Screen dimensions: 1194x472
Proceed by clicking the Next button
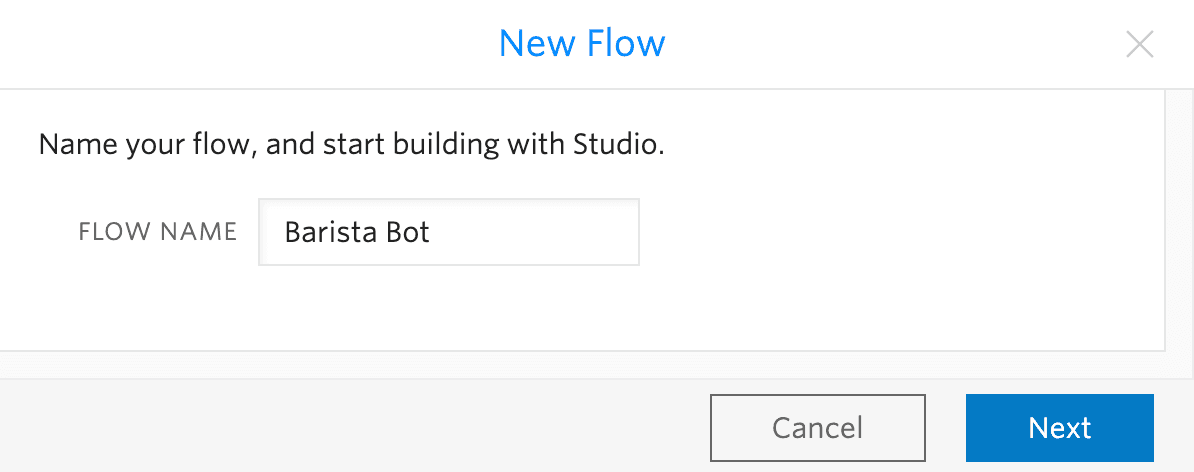(1059, 428)
